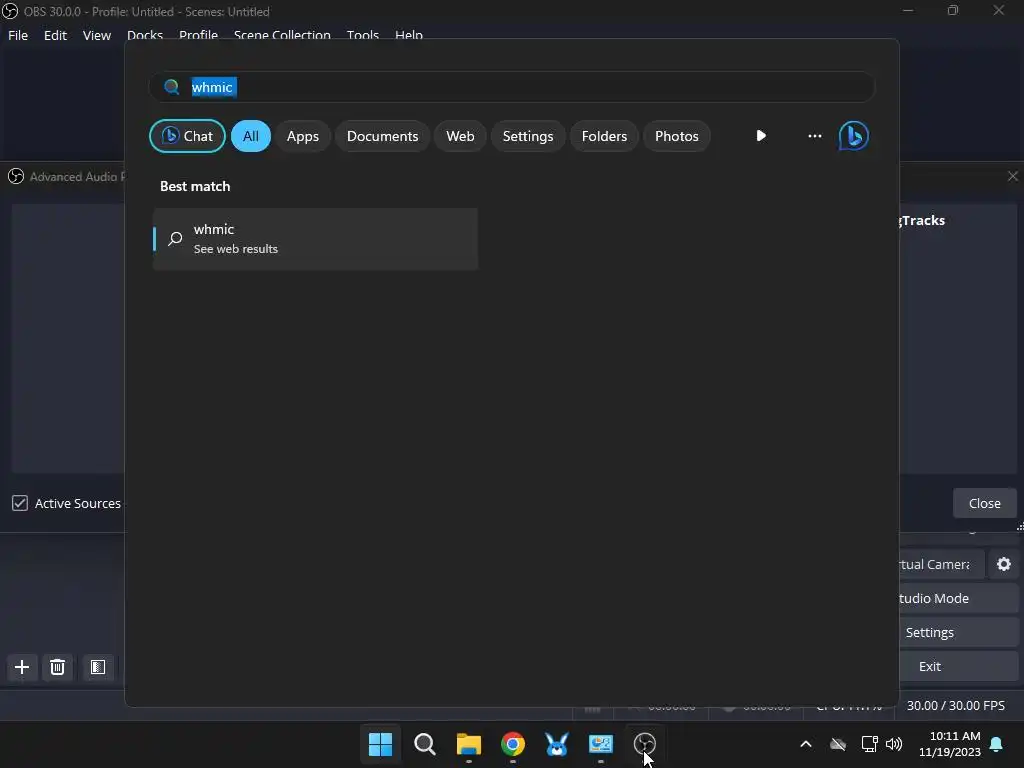Show hidden system tray icons
This screenshot has height=768, width=1024.
806,744
